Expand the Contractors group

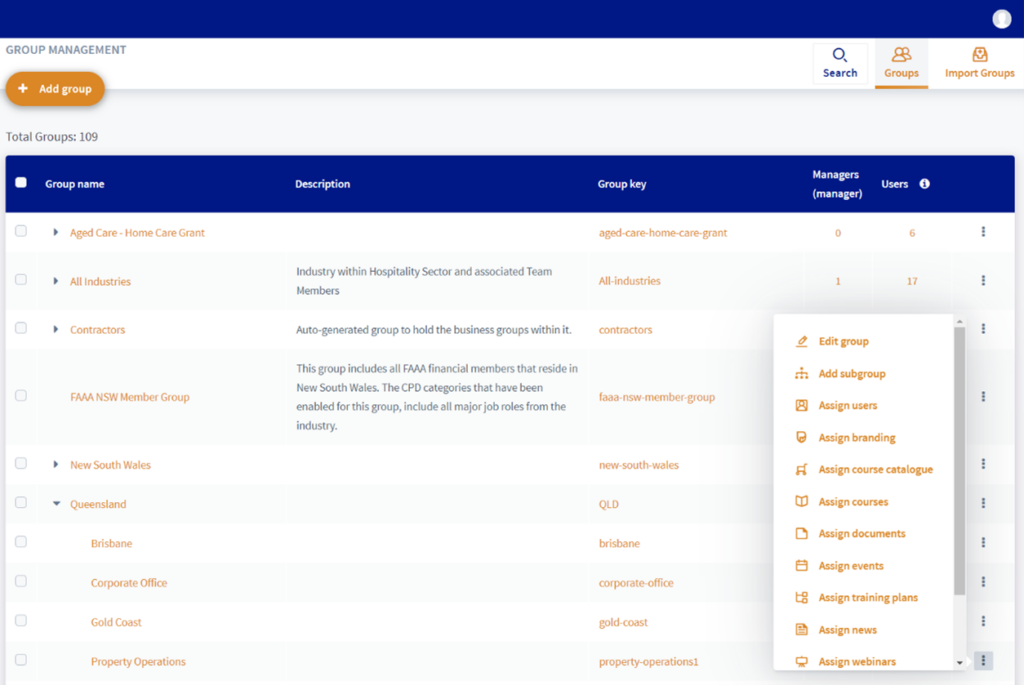pos(56,330)
